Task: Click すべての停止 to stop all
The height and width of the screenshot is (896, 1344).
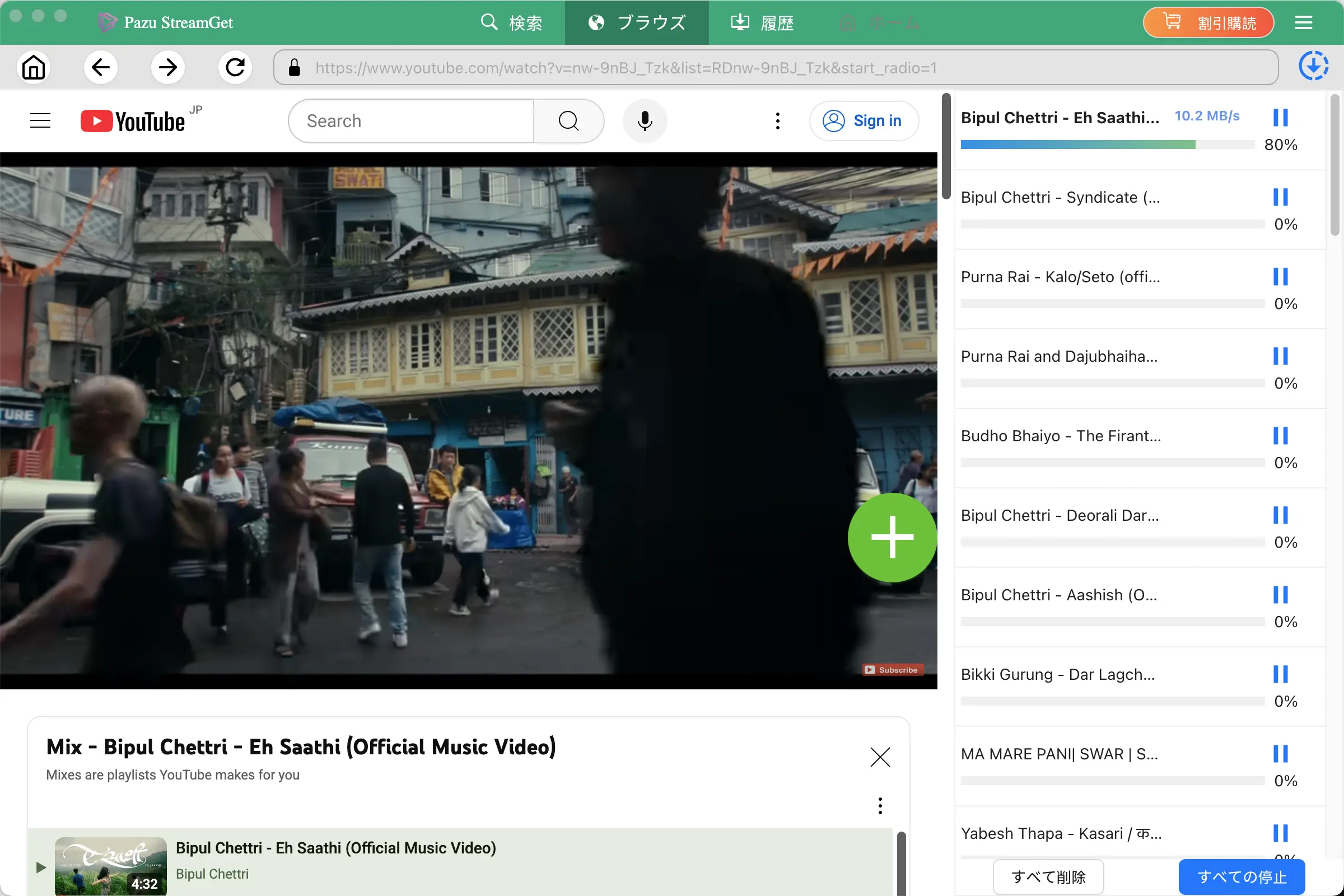Action: [1242, 876]
